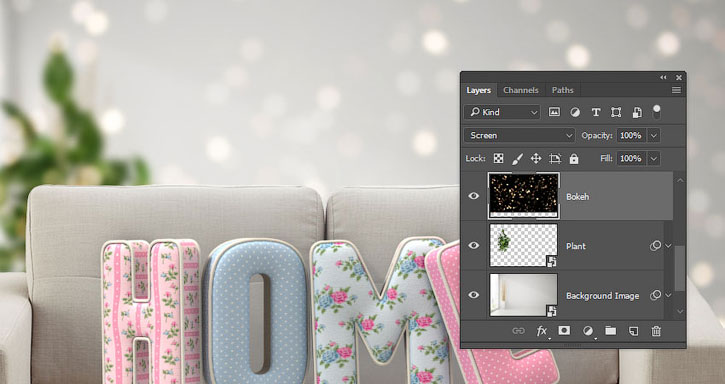The image size is (725, 384).
Task: Delete layer trash icon
Action: 656,331
